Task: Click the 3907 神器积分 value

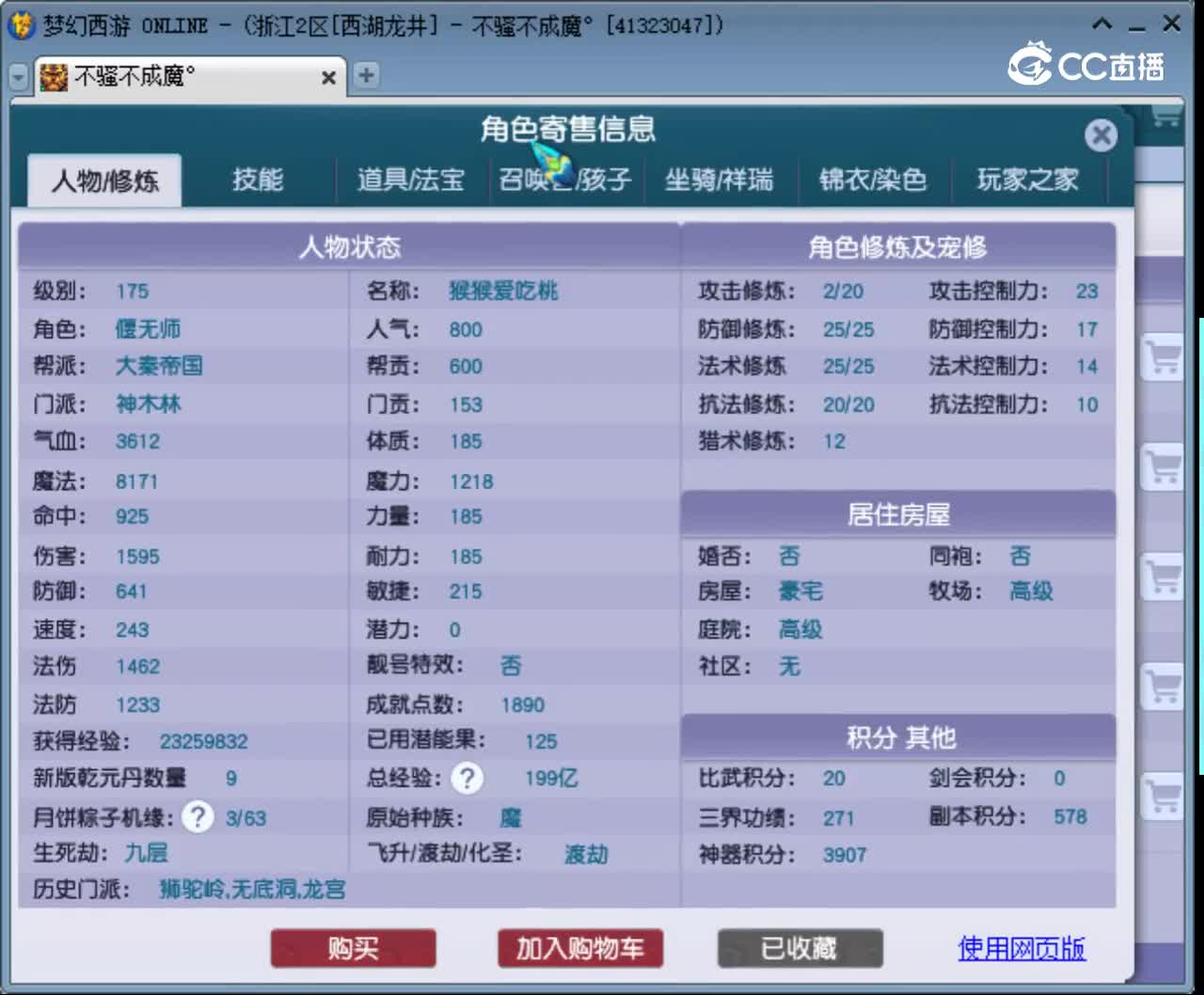Action: click(x=845, y=855)
